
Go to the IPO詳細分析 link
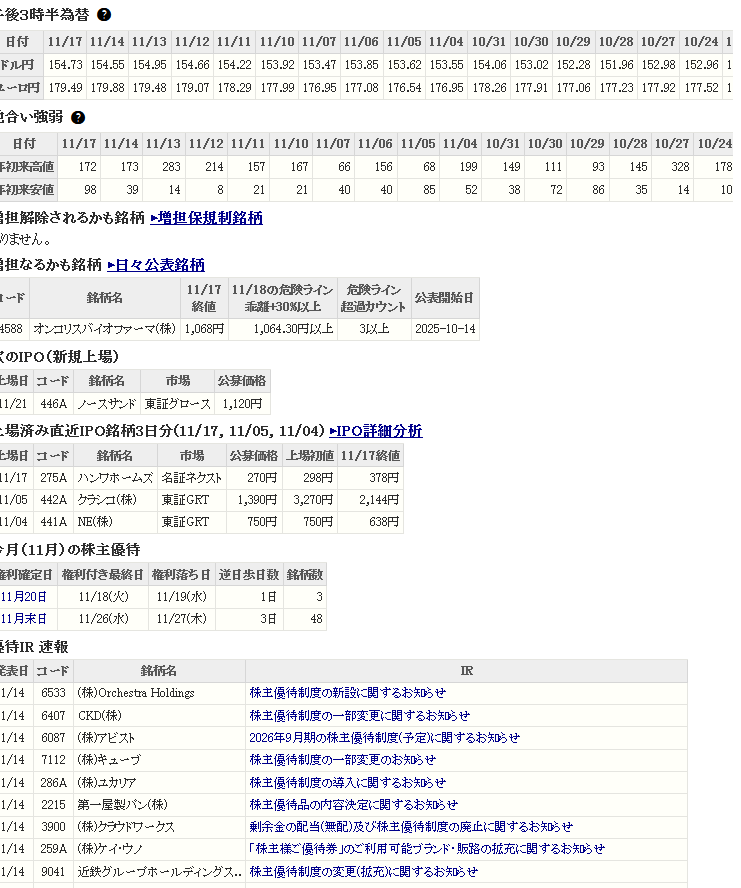click(376, 431)
